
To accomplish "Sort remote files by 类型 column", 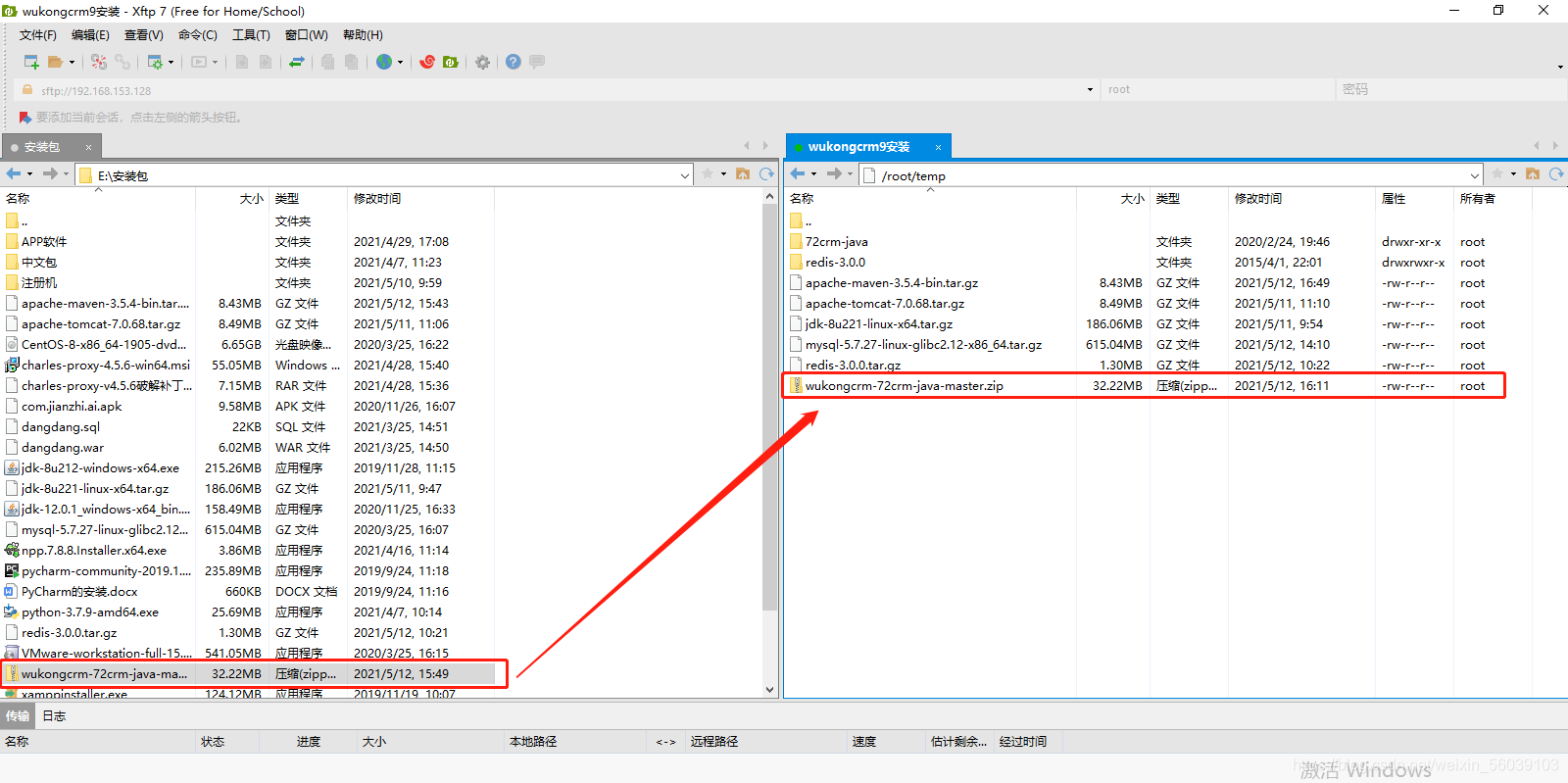I will 1189,198.
